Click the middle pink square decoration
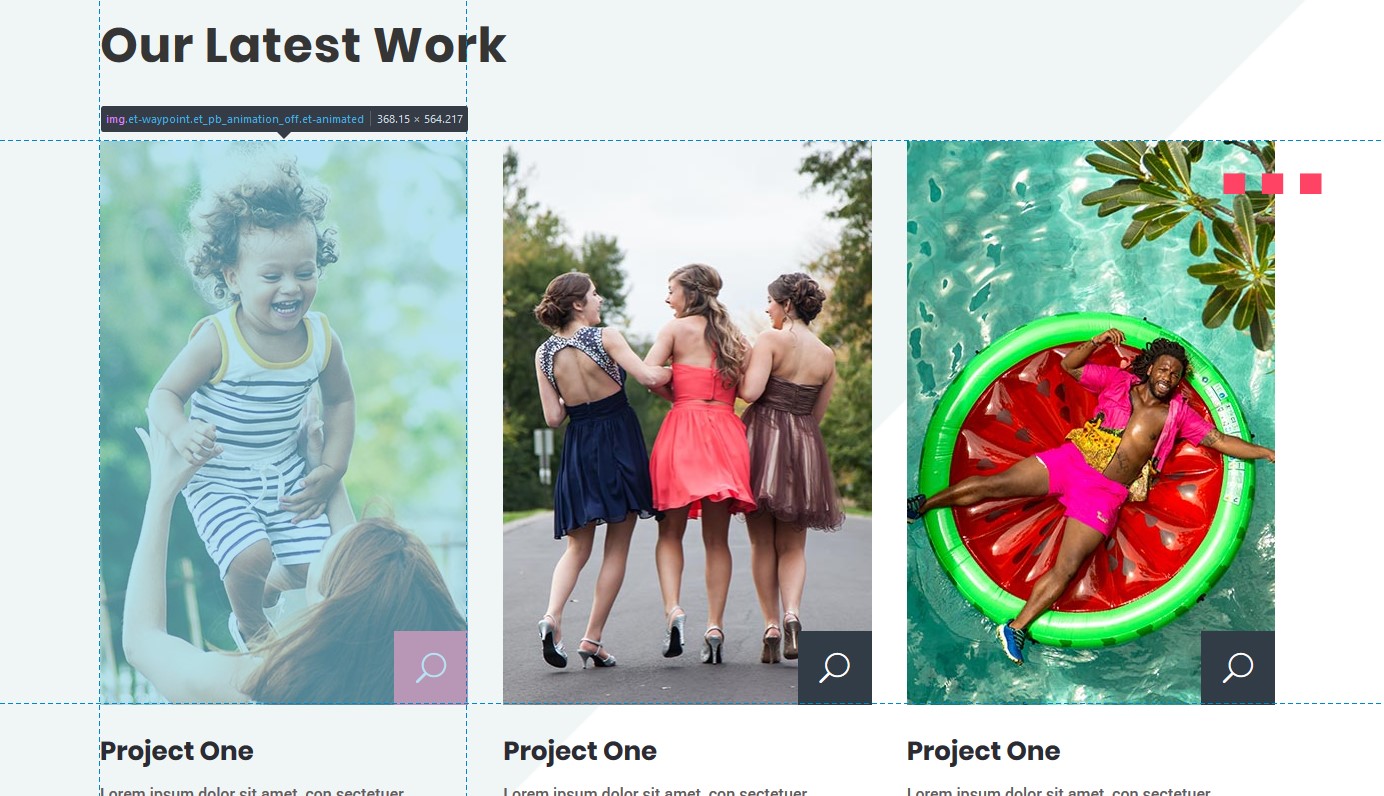 point(1272,183)
